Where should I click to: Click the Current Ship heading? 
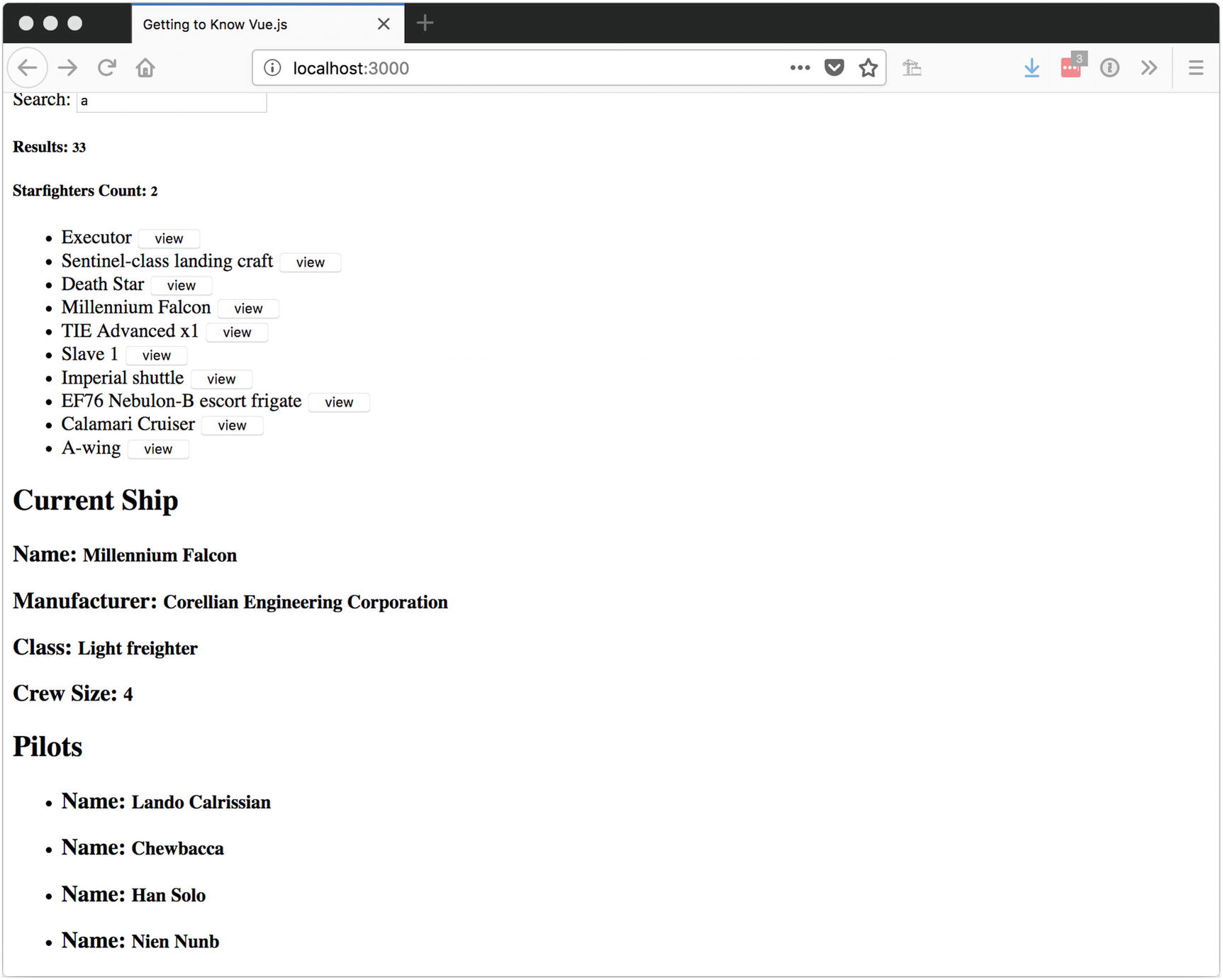click(96, 501)
